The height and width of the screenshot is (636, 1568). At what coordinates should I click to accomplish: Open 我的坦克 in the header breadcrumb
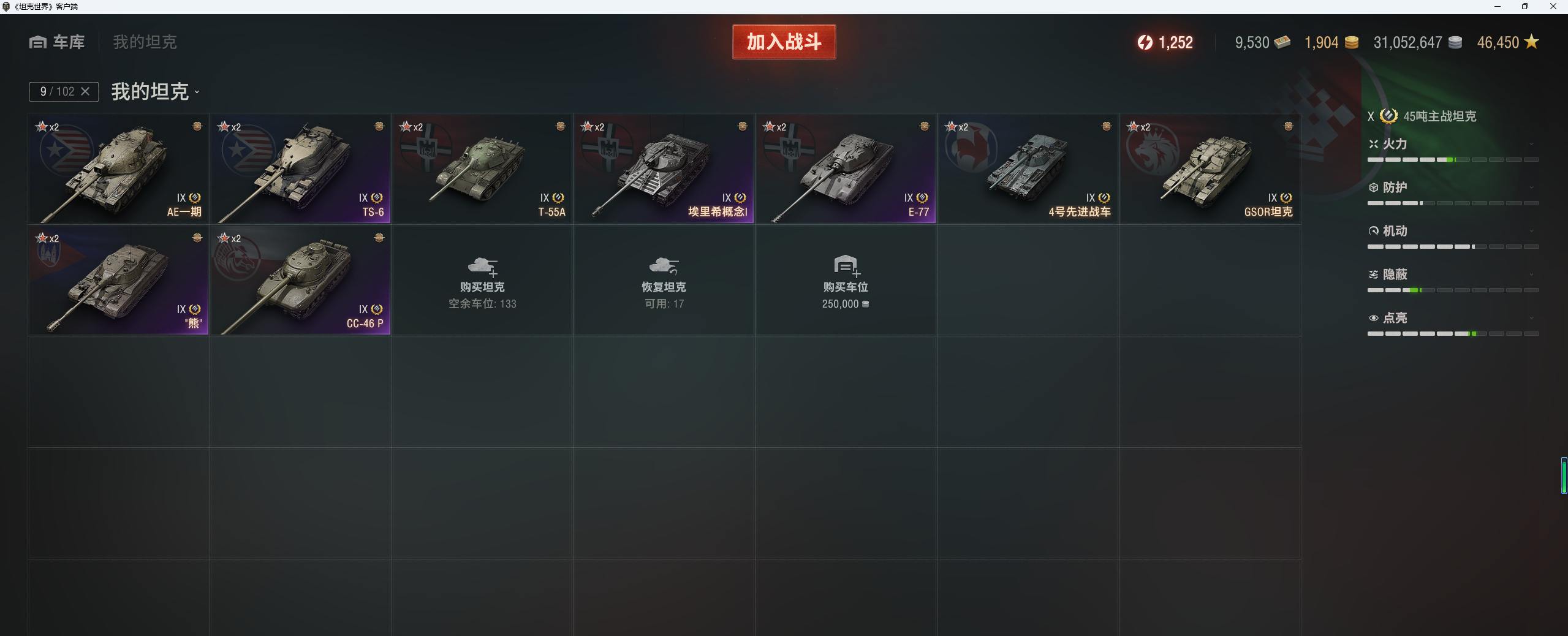pyautogui.click(x=145, y=42)
